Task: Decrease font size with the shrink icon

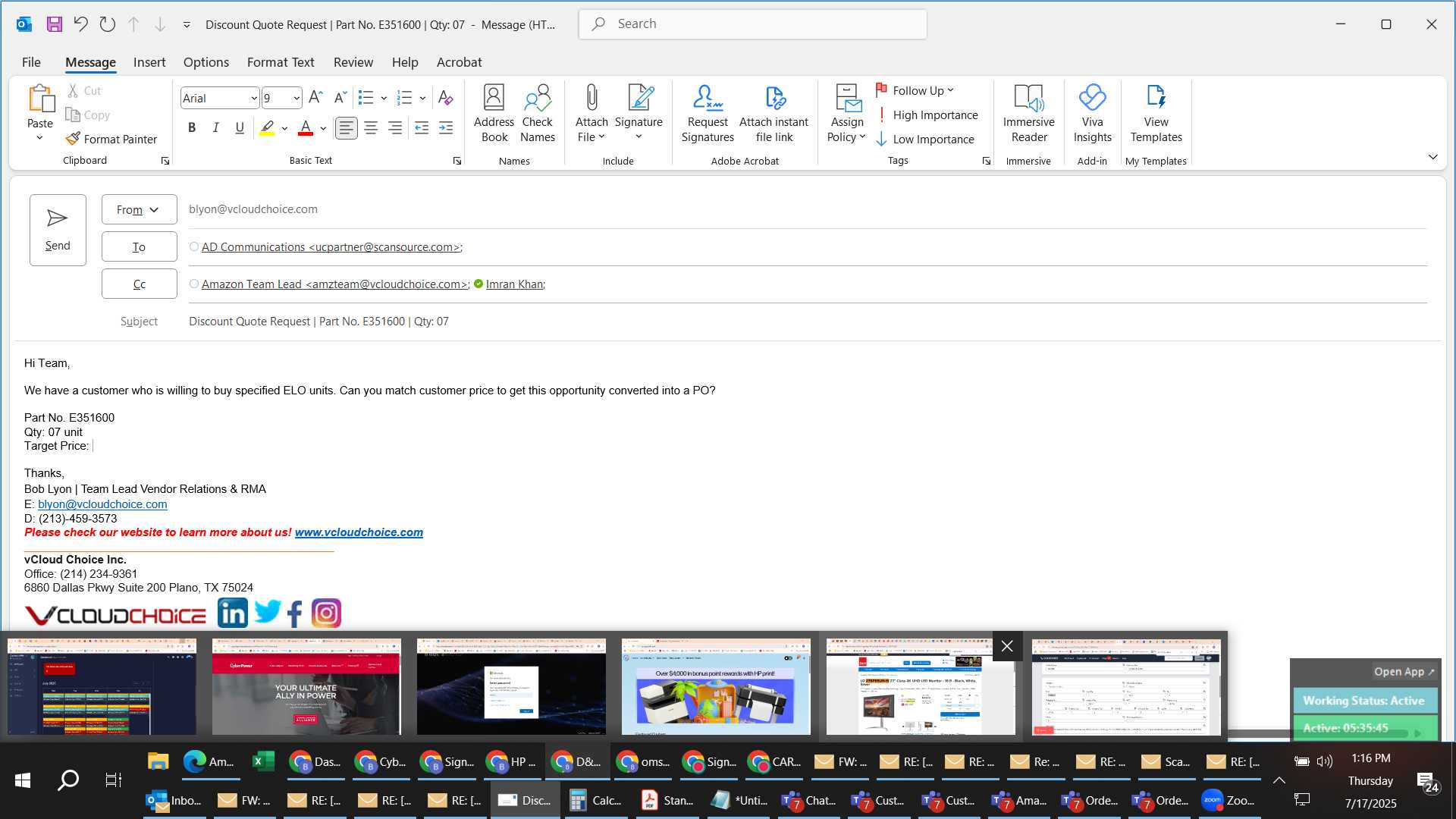Action: tap(340, 98)
